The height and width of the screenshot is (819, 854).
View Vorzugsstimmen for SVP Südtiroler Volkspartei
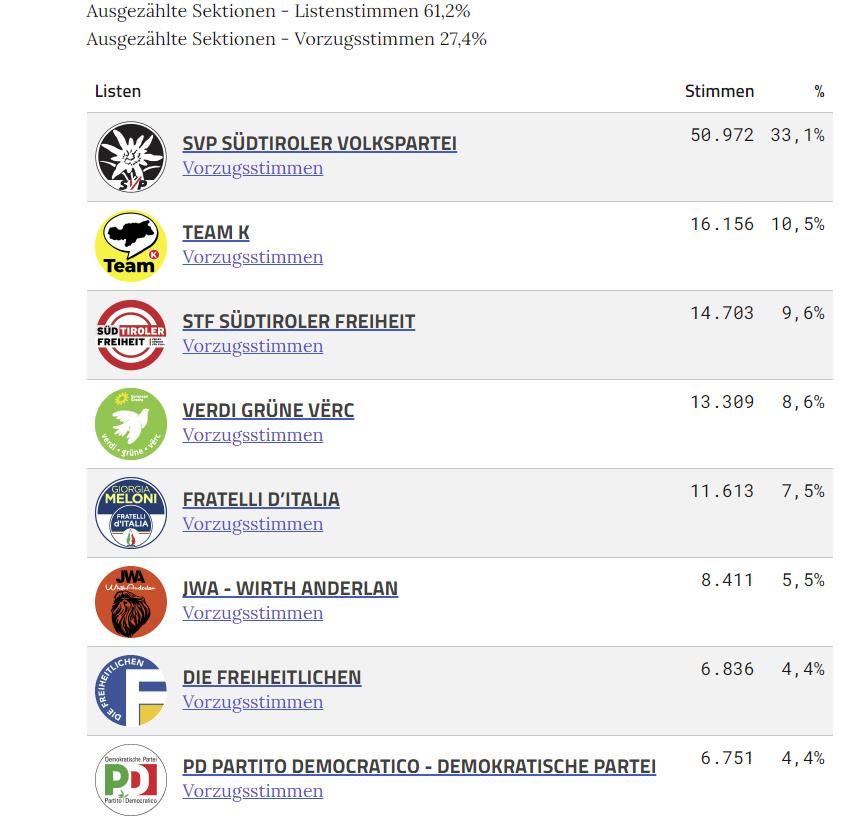point(253,168)
